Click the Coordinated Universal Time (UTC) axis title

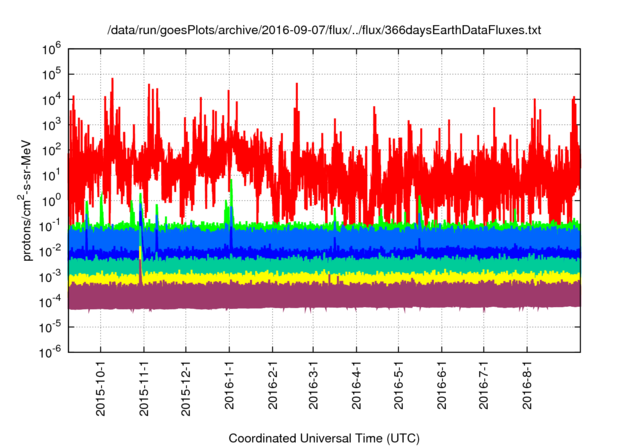coord(324,439)
